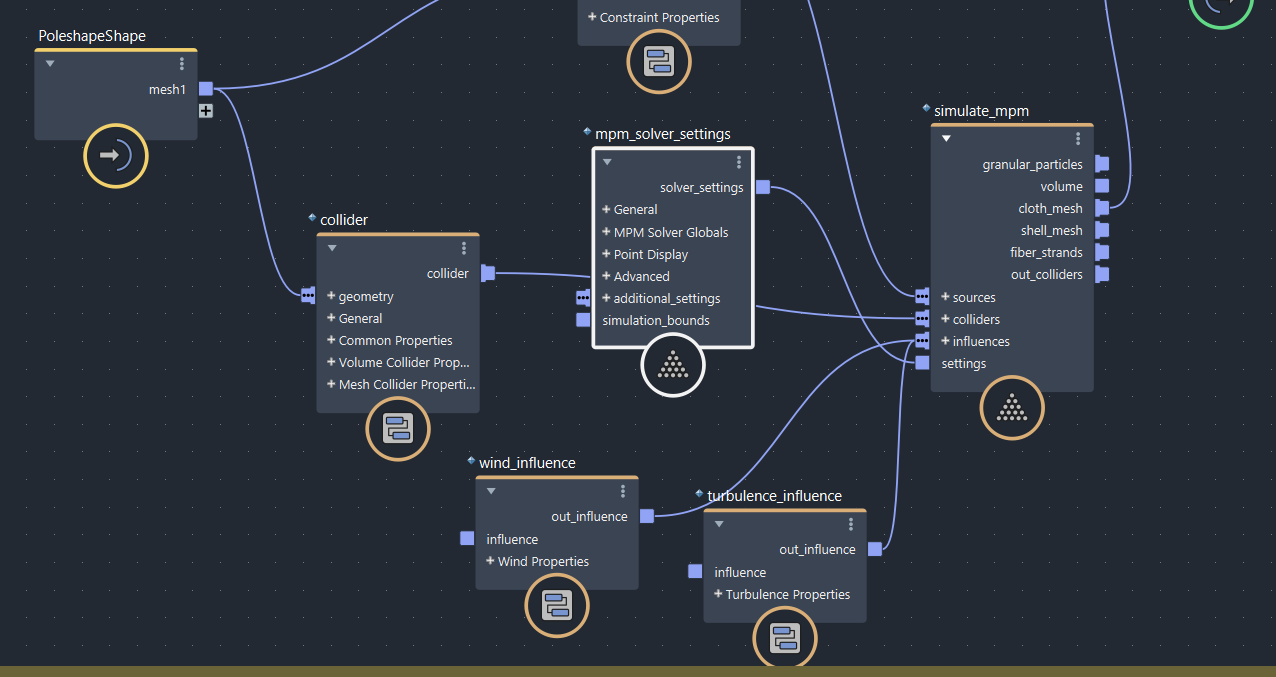
Task: Click the collider node's compound icon
Action: 398,429
